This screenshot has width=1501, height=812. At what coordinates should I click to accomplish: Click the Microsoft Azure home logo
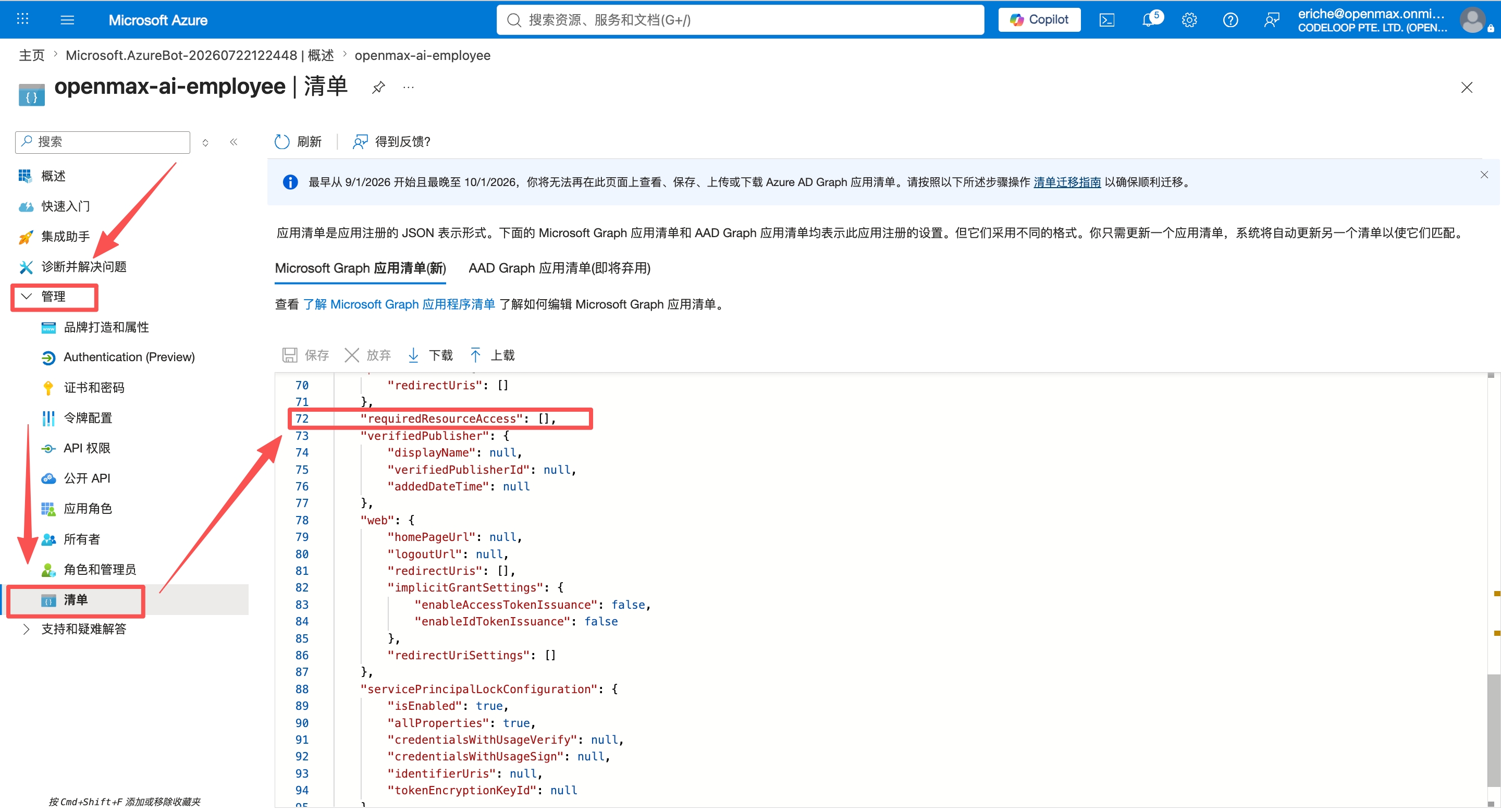(x=158, y=20)
